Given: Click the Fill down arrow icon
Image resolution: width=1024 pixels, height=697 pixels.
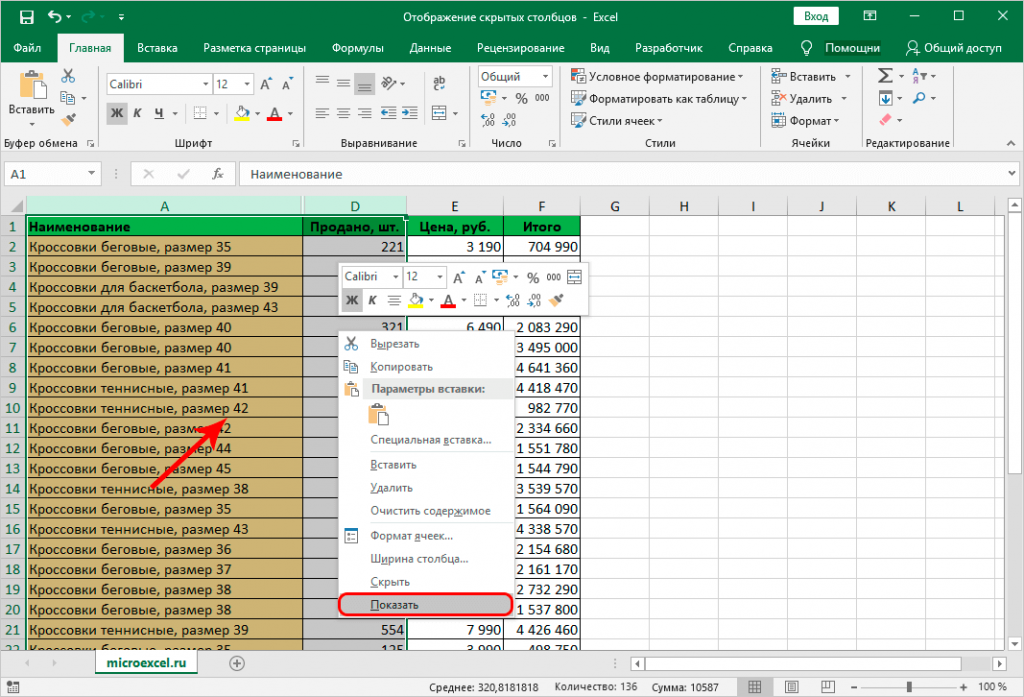Looking at the screenshot, I should [886, 99].
